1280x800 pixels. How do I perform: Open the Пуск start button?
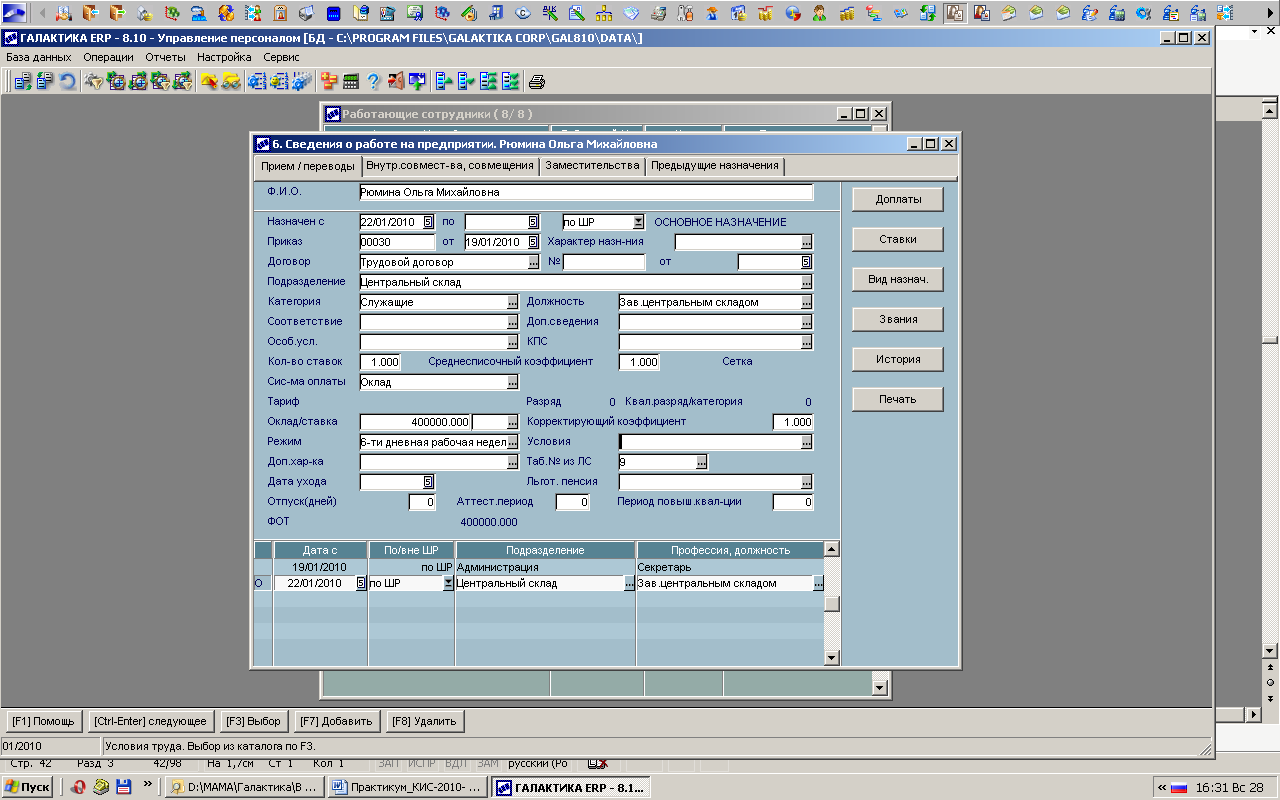[x=27, y=787]
